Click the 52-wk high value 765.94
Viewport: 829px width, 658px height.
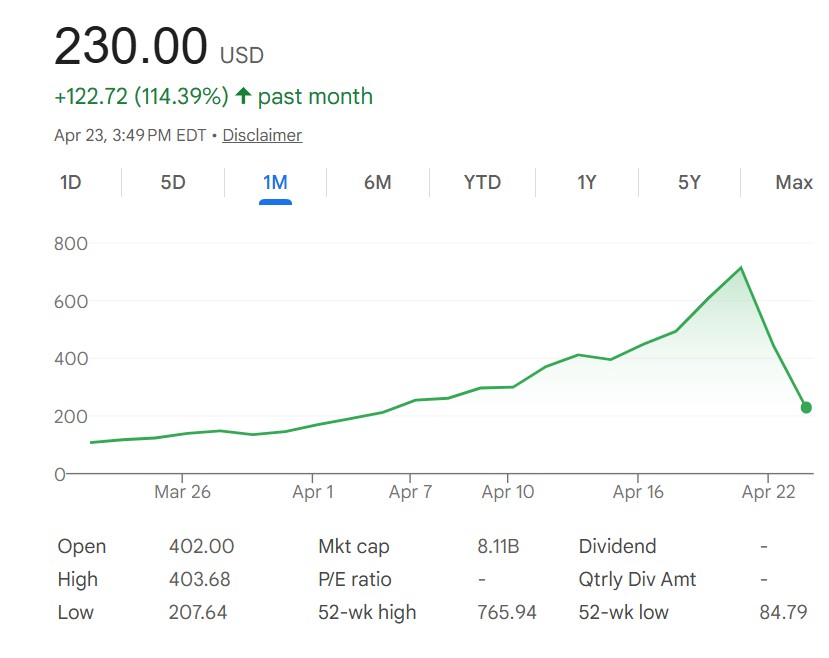pyautogui.click(x=507, y=612)
